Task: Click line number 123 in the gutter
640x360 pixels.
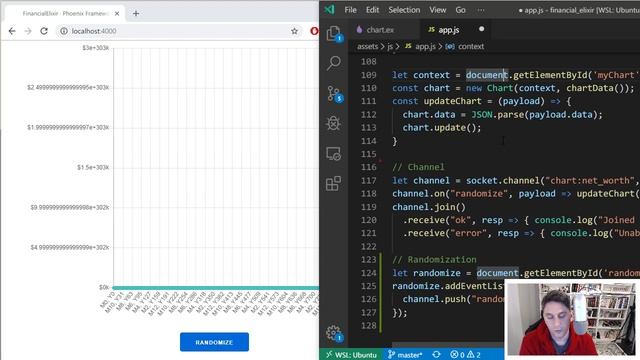Action: pos(369,260)
